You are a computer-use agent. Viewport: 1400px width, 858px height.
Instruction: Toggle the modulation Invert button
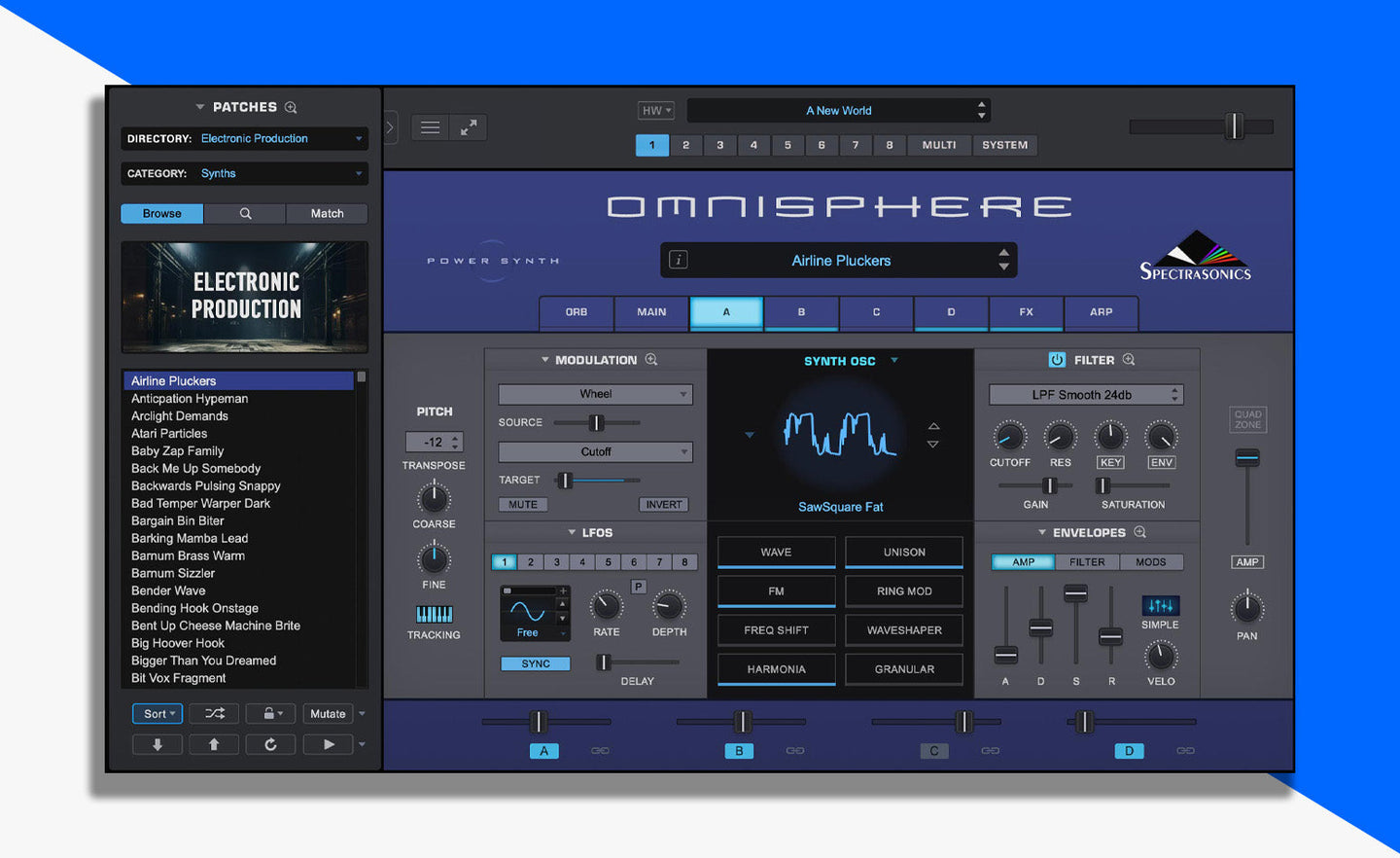coord(664,505)
